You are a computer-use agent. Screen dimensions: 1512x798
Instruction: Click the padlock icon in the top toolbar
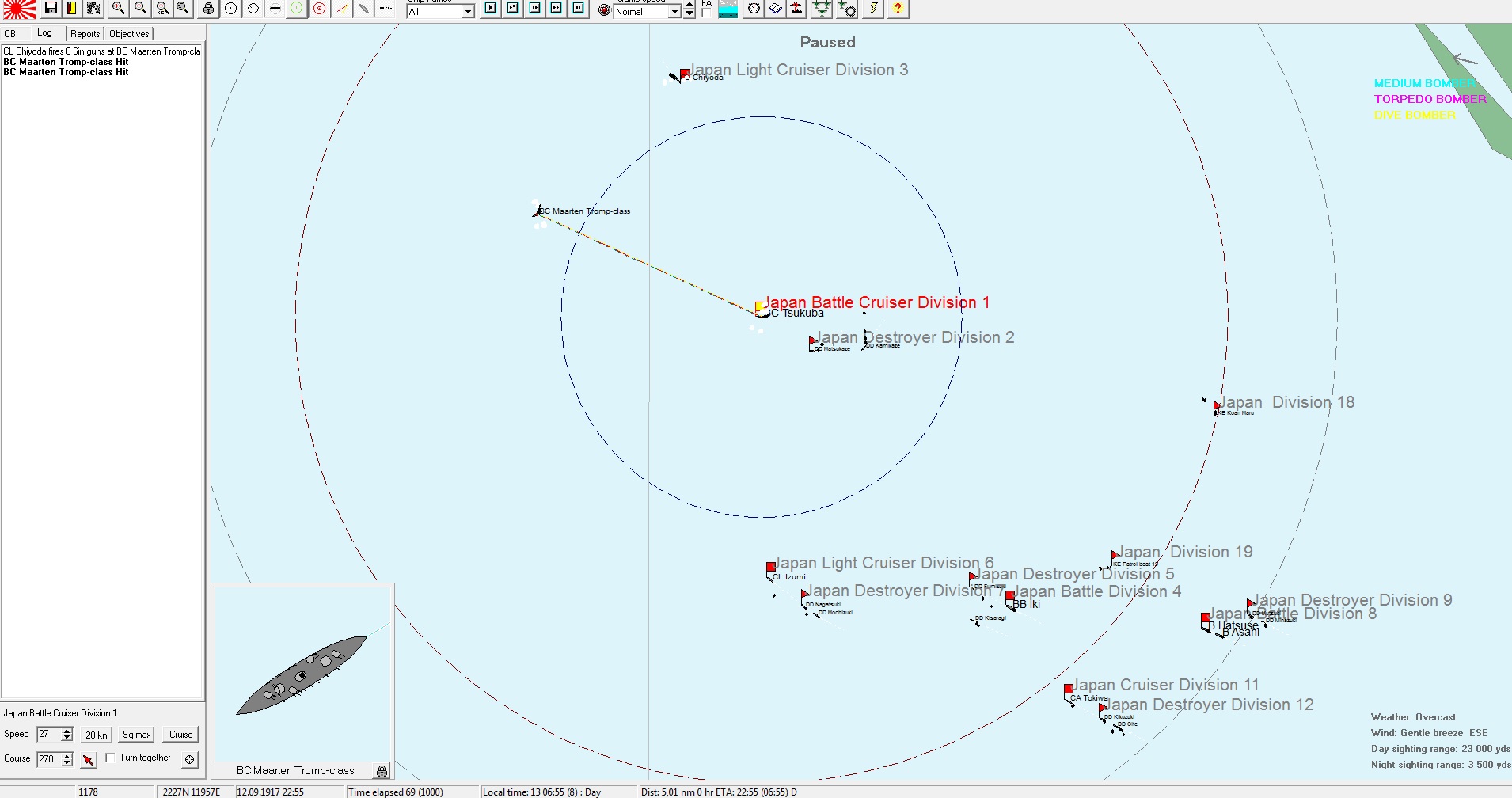click(x=208, y=9)
